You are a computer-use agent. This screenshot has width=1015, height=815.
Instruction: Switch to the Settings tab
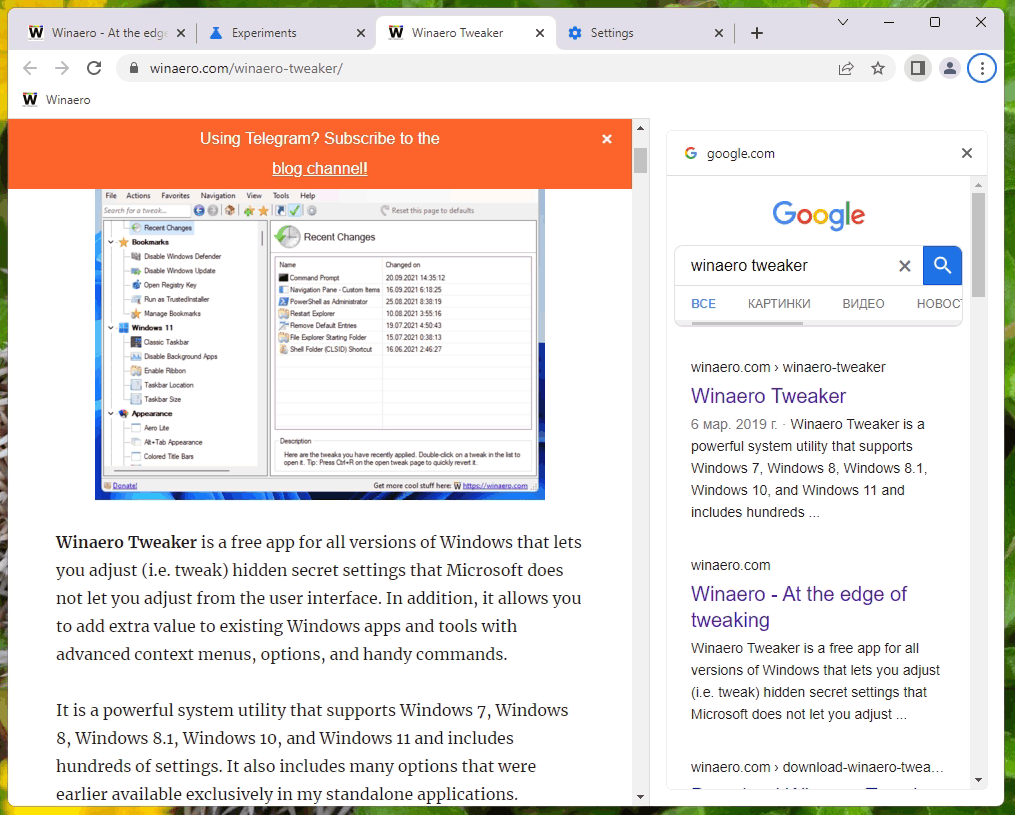tap(644, 33)
